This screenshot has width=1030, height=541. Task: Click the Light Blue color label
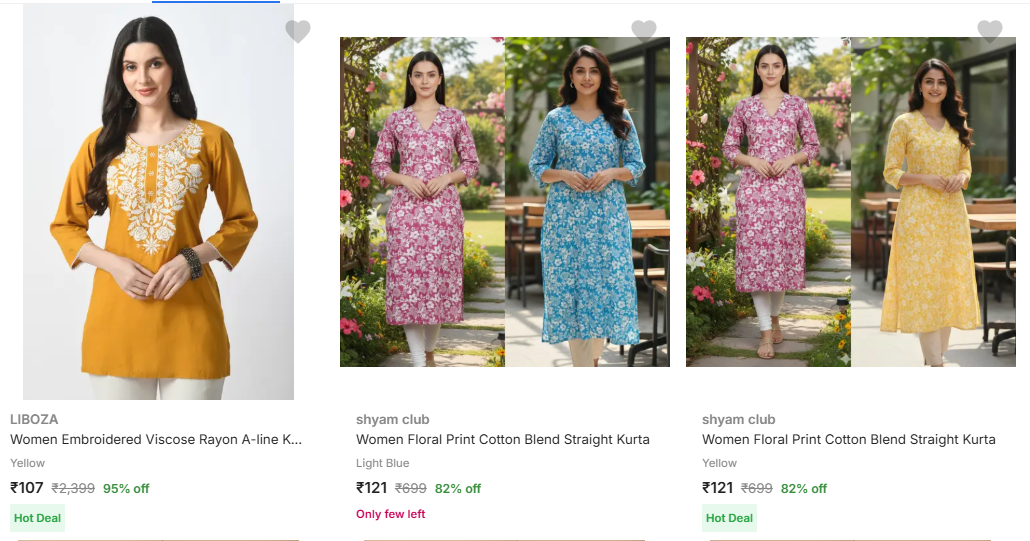[383, 463]
